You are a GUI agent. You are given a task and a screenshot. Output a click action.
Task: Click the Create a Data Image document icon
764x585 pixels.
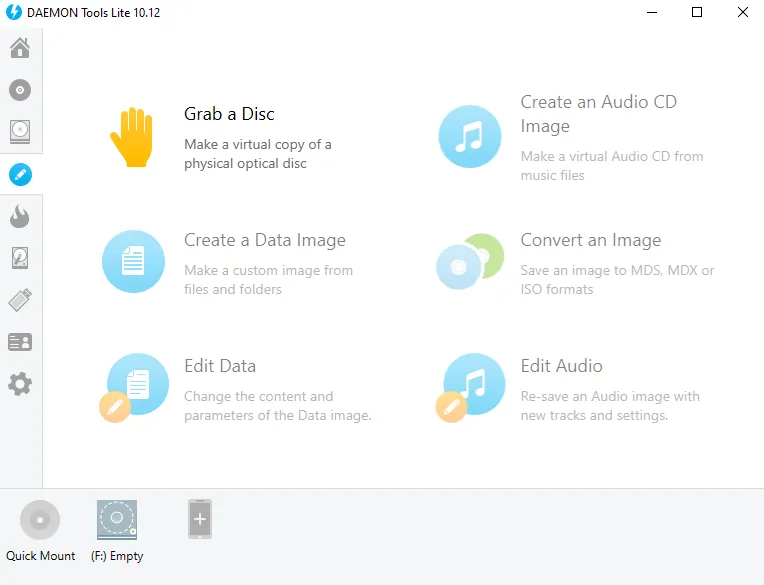[133, 262]
